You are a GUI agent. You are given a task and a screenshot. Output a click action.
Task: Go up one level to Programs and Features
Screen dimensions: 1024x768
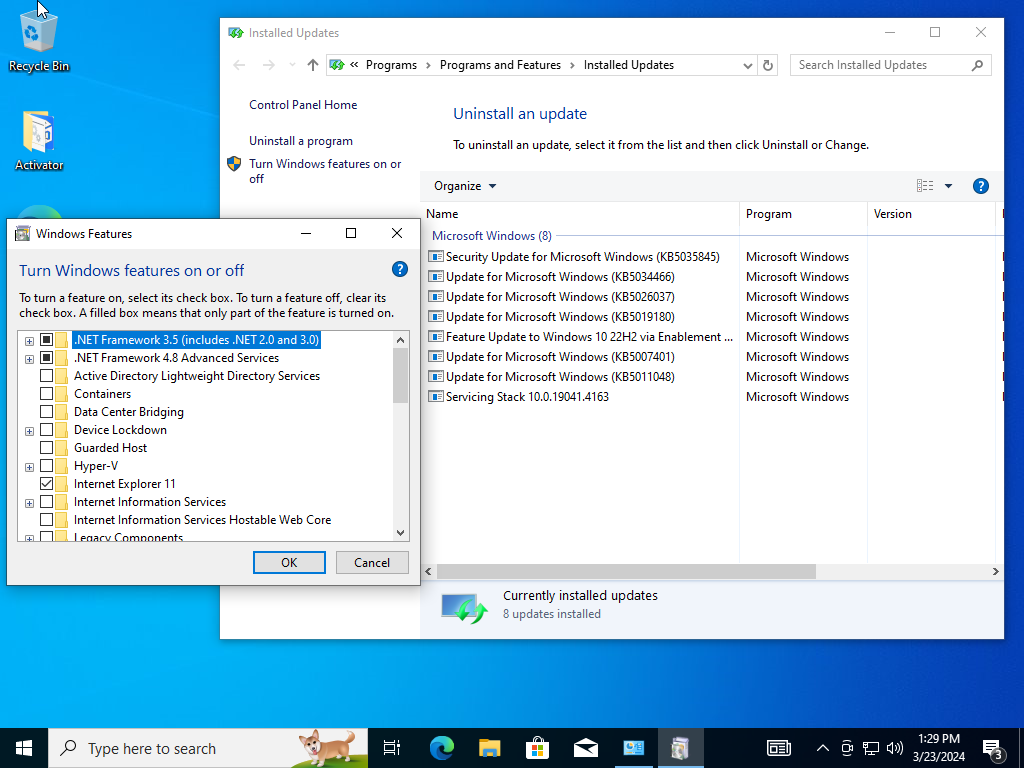[x=313, y=65]
